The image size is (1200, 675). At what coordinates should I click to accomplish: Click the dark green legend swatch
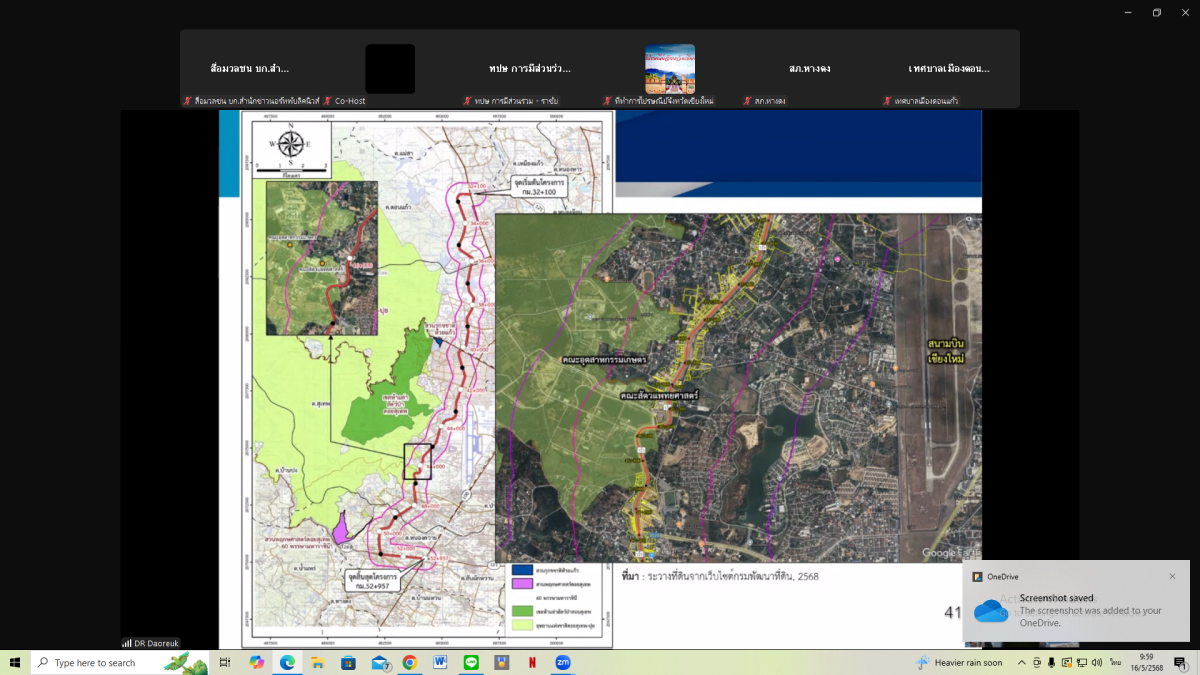click(522, 610)
